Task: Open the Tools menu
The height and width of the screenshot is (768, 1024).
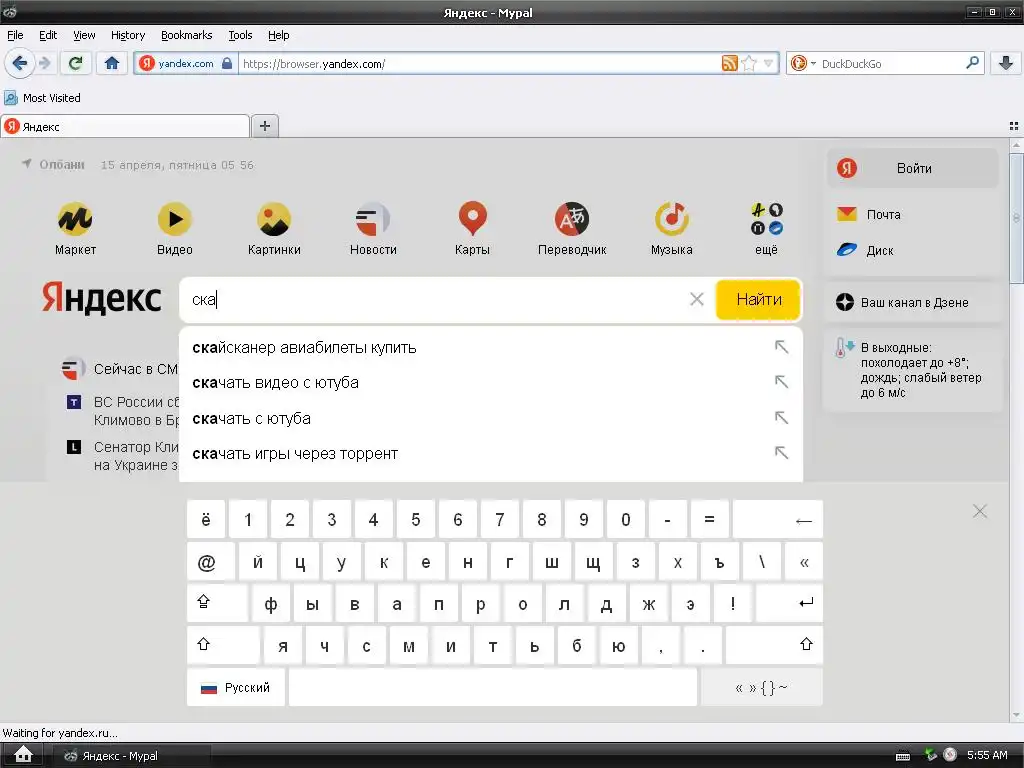Action: (x=240, y=35)
